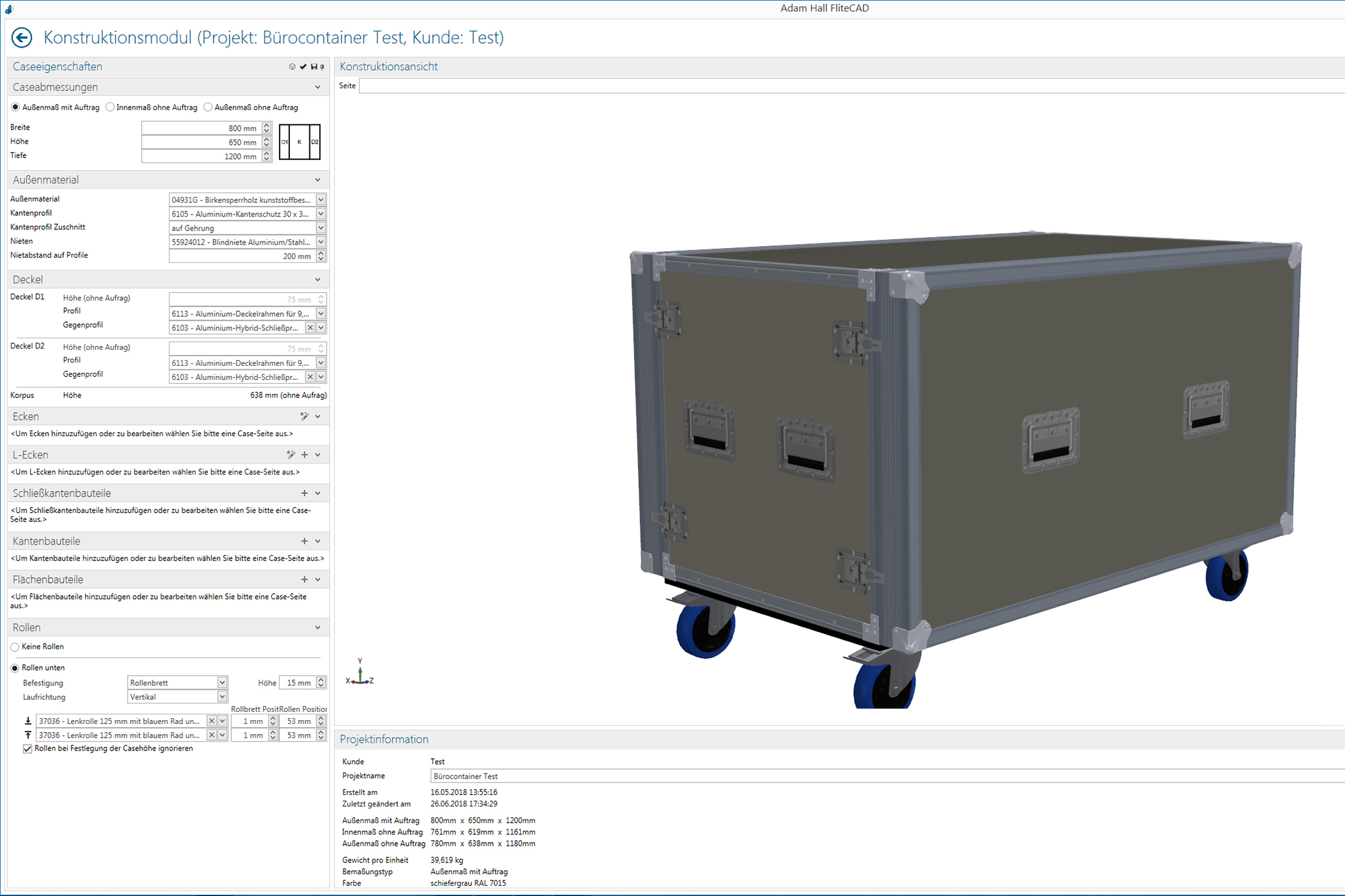Collapse the Außenmaterial section
The image size is (1345, 896).
(x=318, y=180)
